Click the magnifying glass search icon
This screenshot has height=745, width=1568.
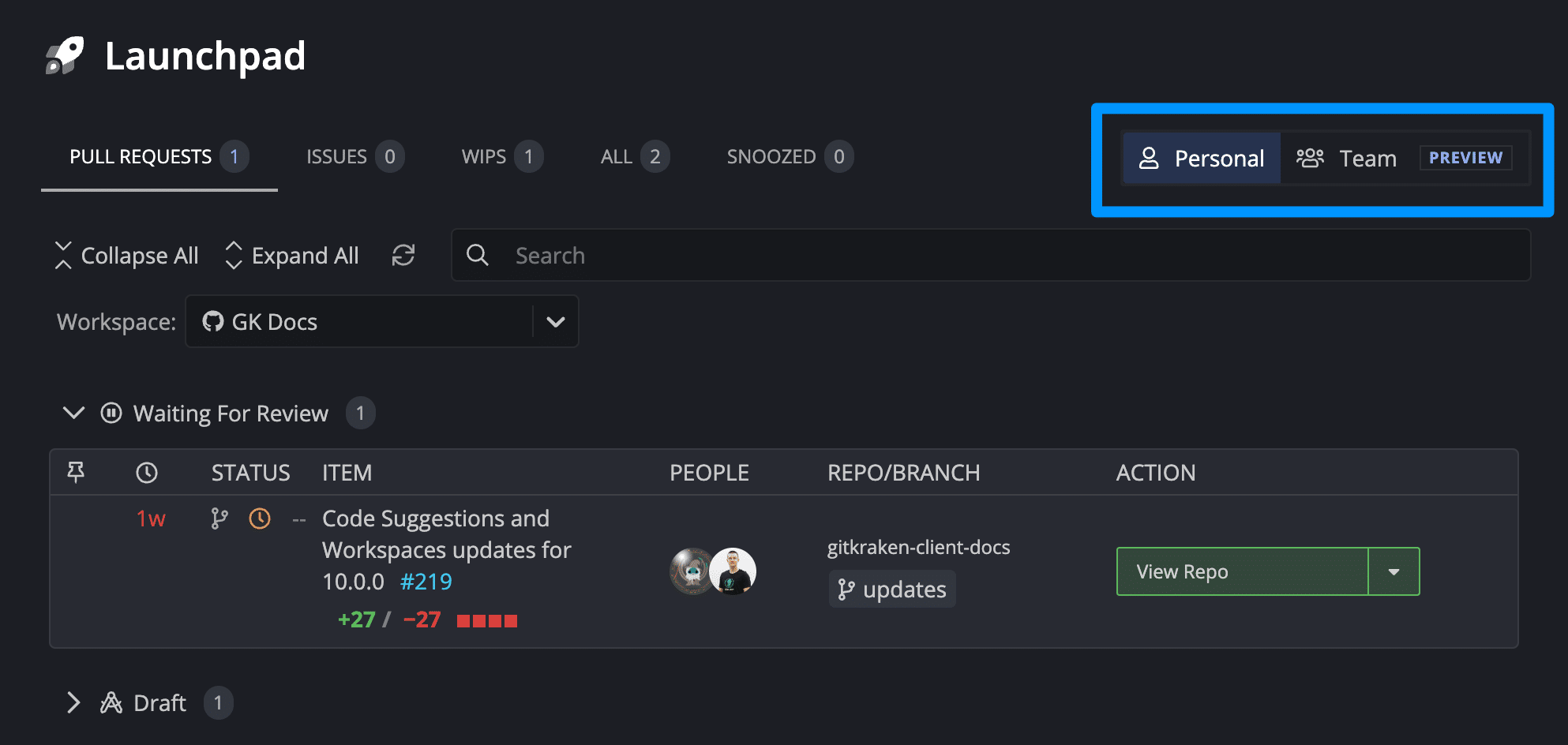[x=477, y=255]
